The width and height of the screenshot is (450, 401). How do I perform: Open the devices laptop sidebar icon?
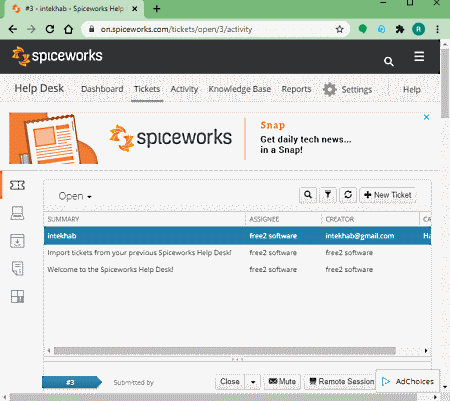click(17, 213)
